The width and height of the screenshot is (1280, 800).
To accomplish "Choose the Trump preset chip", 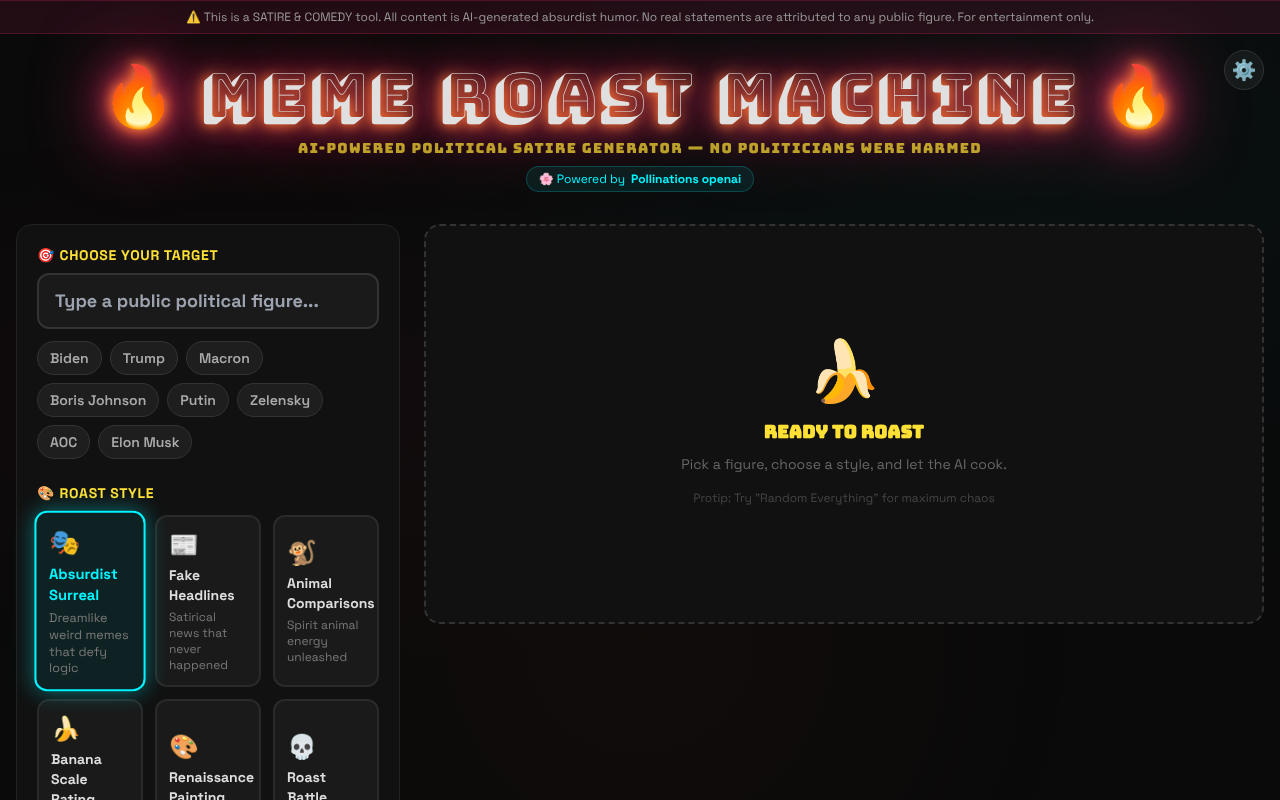I will (x=144, y=358).
